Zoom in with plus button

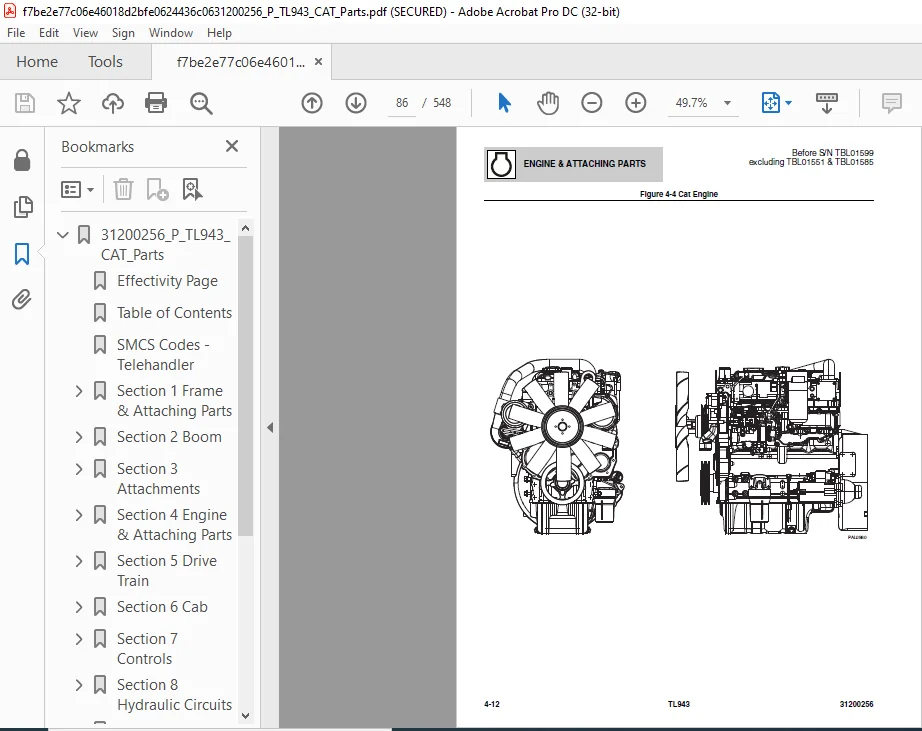pyautogui.click(x=636, y=103)
